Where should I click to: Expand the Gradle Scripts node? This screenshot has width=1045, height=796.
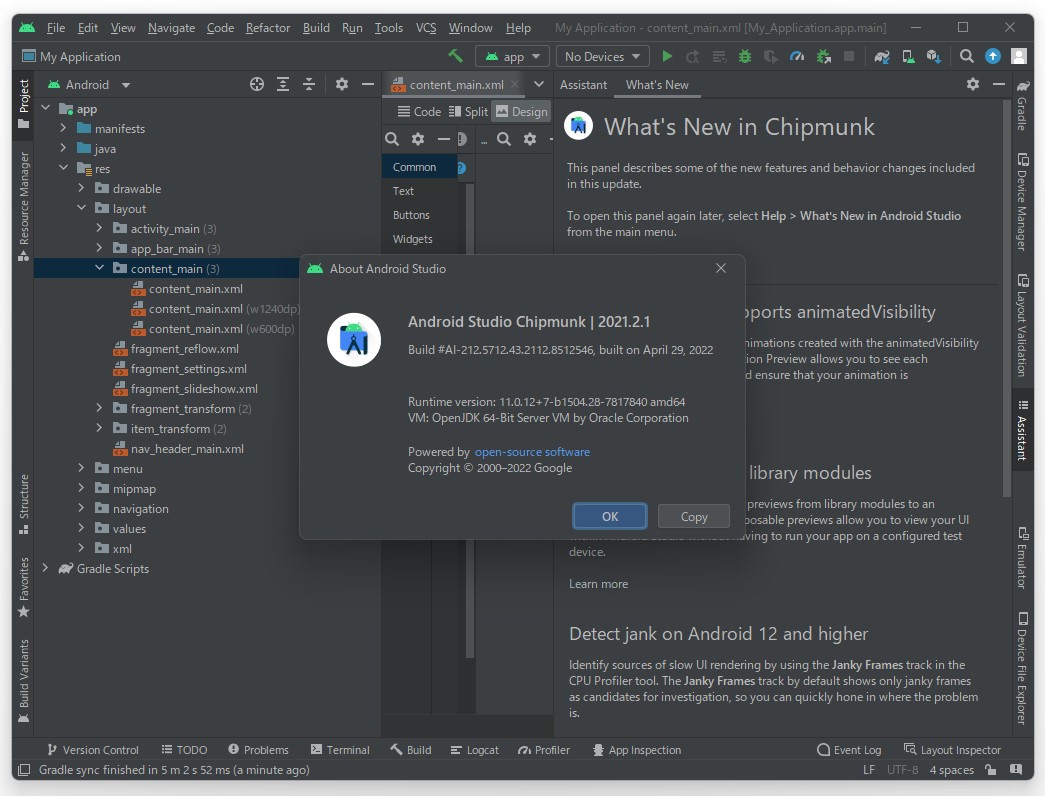pos(45,568)
